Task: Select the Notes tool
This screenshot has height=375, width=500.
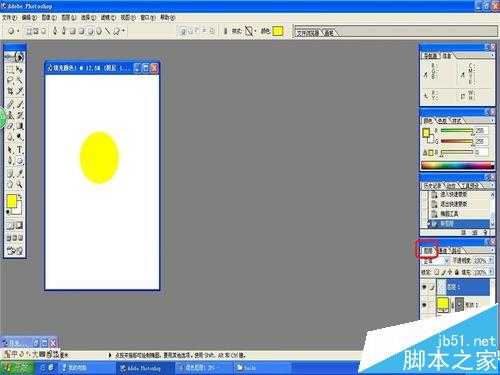Action: point(10,173)
